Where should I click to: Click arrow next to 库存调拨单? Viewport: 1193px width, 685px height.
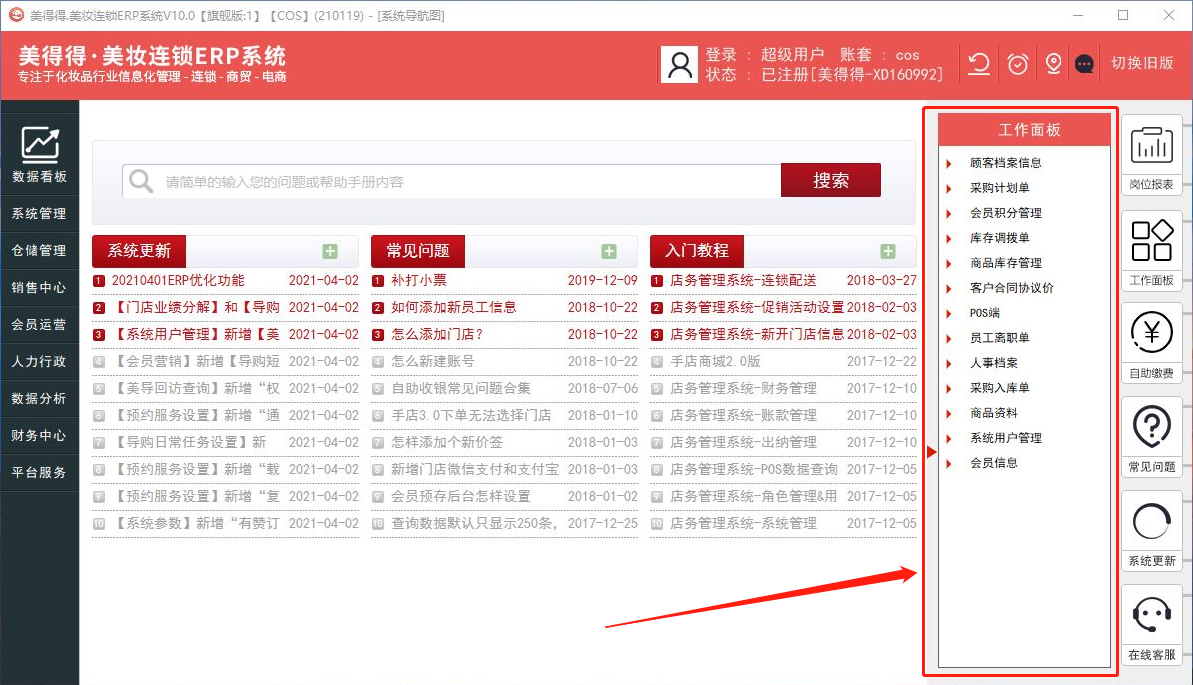click(949, 239)
